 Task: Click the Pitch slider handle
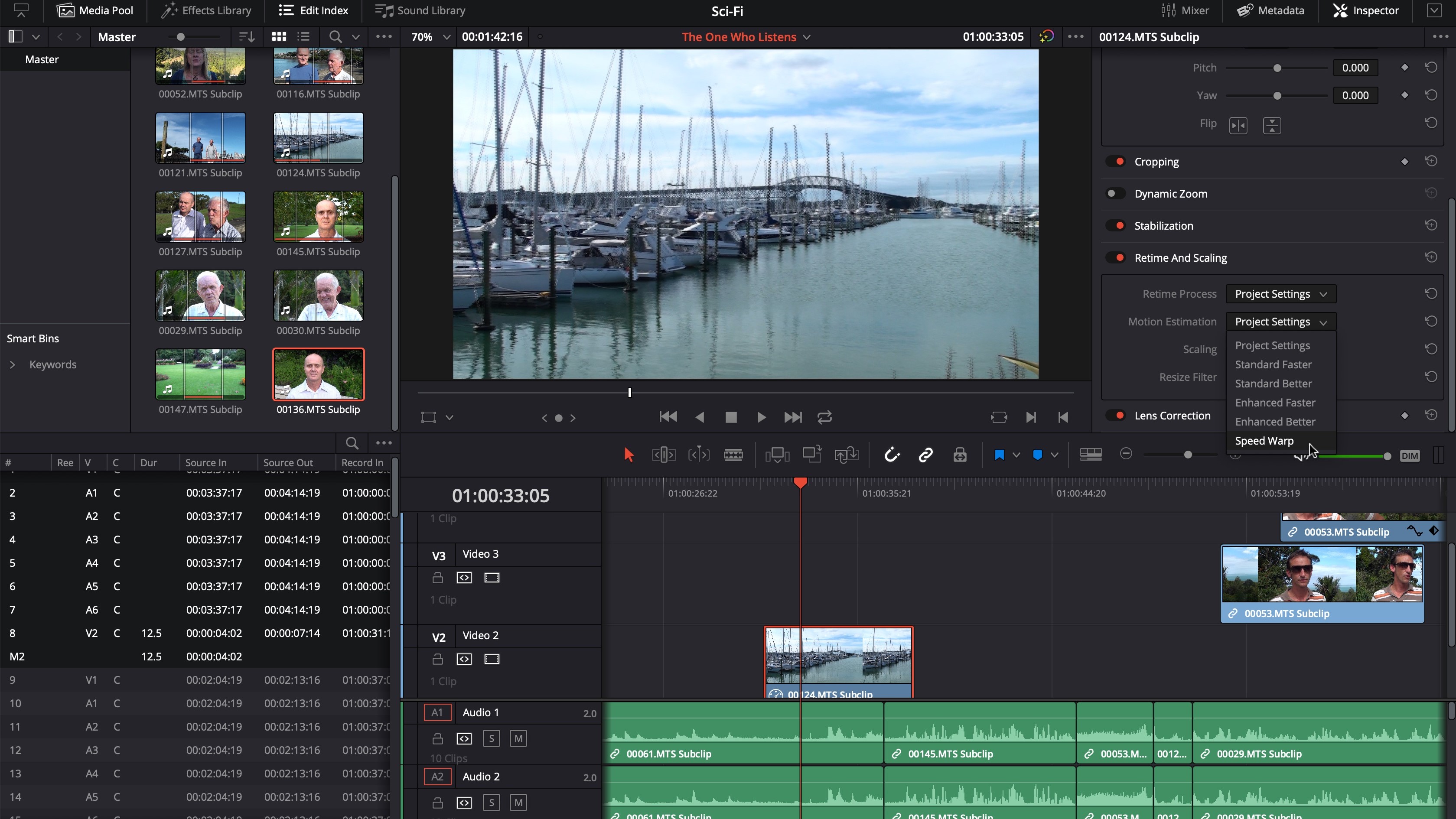pyautogui.click(x=1277, y=68)
